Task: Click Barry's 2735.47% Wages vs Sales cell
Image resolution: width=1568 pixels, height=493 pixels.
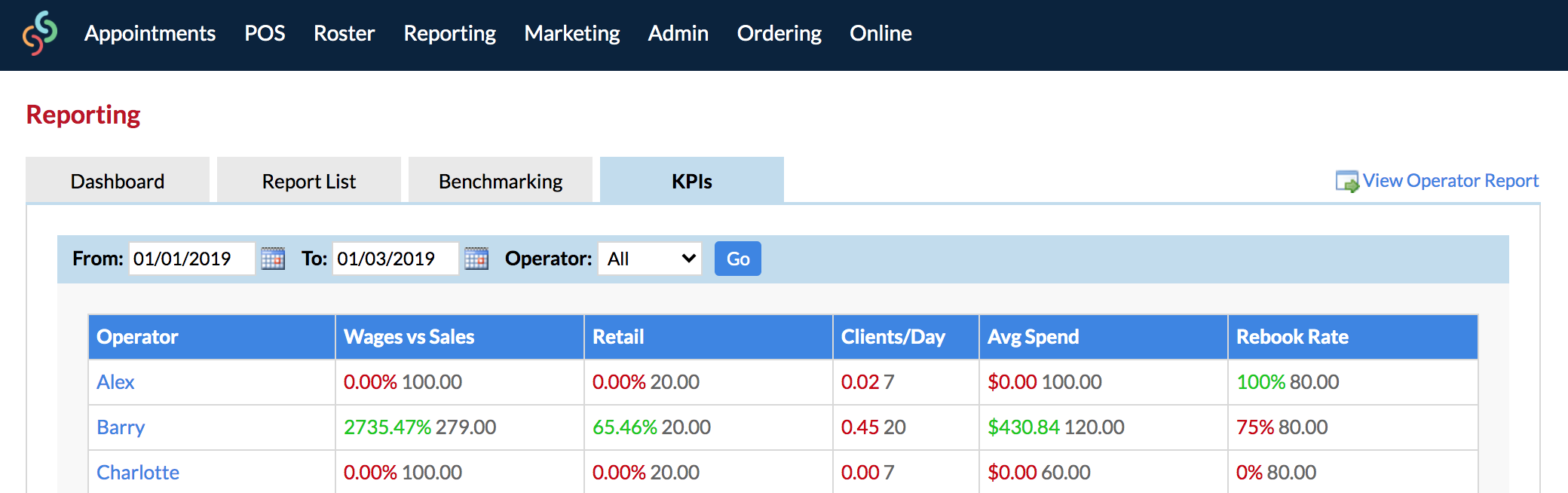Action: pos(460,427)
